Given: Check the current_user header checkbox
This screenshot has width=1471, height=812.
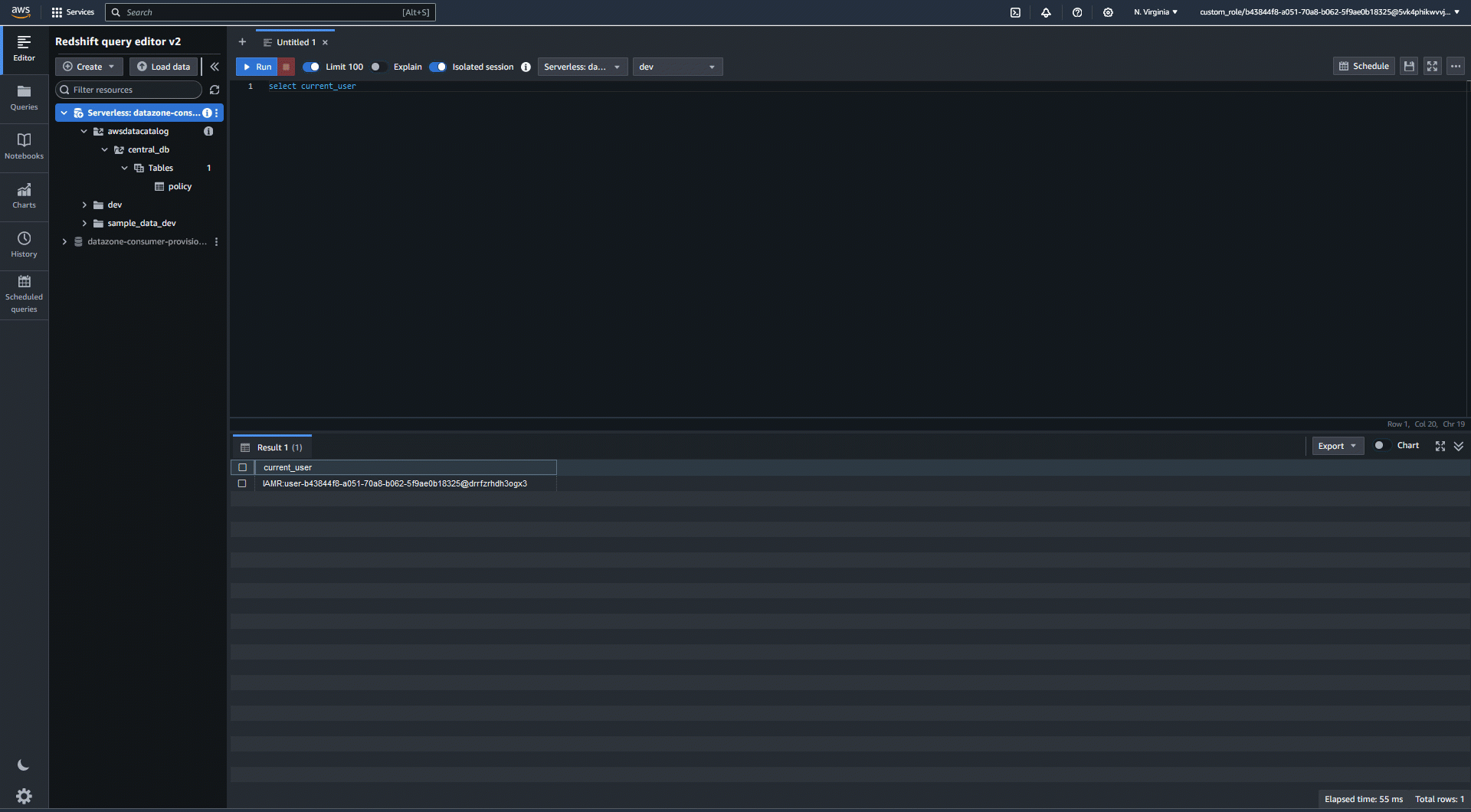Looking at the screenshot, I should 243,467.
